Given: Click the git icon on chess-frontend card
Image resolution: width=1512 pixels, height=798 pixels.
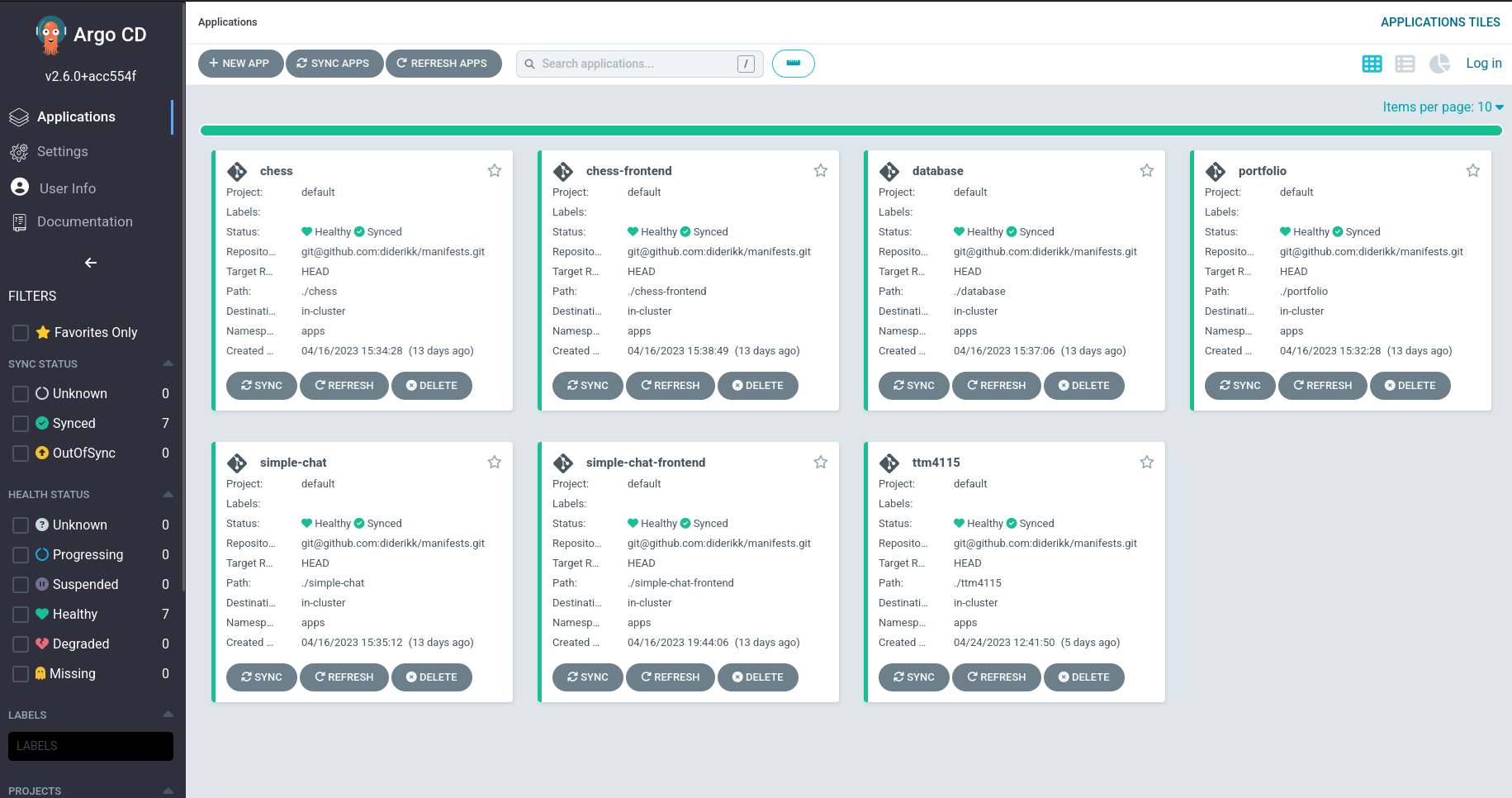Looking at the screenshot, I should [x=563, y=171].
